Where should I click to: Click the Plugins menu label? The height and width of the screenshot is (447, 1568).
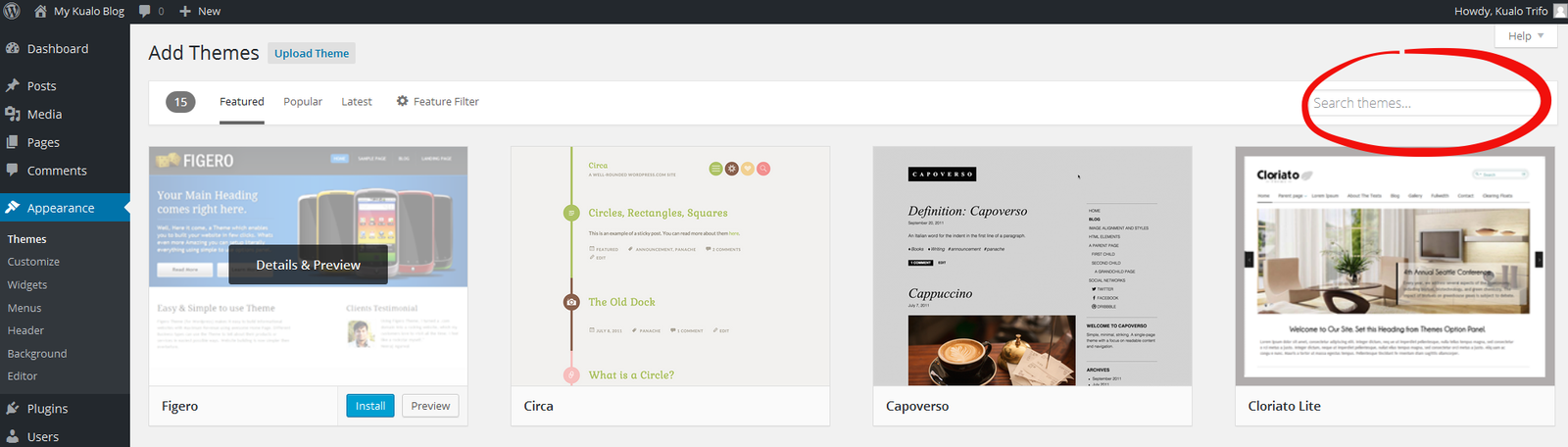pyautogui.click(x=48, y=409)
